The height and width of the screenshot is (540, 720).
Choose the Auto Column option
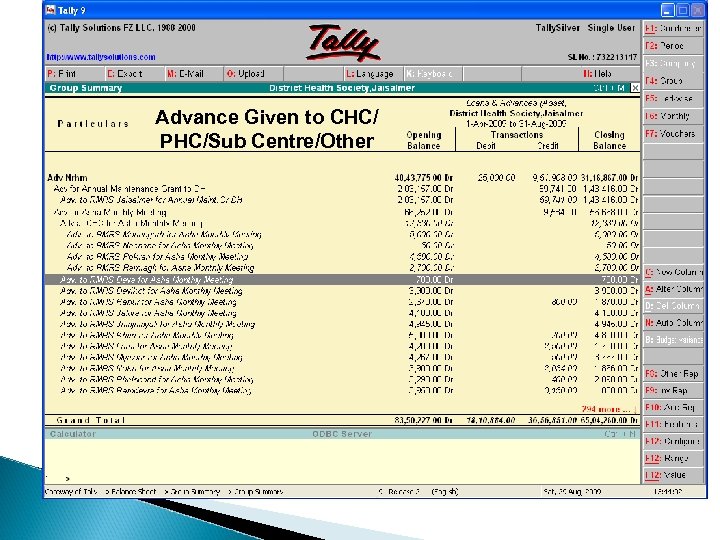click(x=673, y=323)
